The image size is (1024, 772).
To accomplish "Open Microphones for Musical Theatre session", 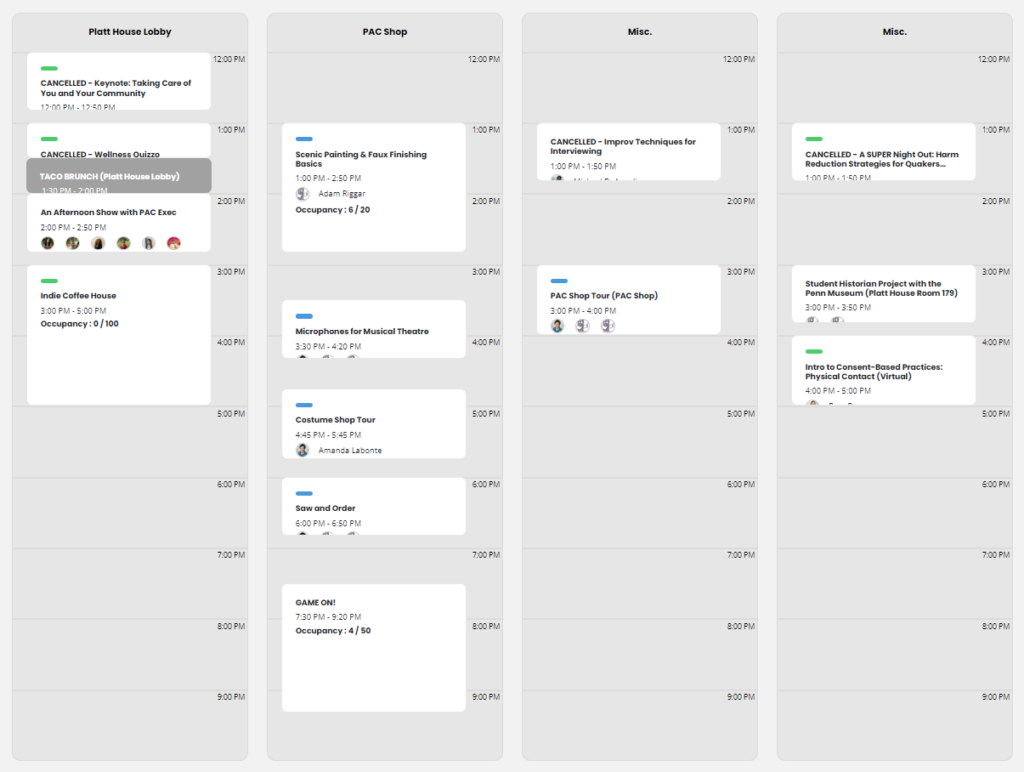I will coord(374,329).
